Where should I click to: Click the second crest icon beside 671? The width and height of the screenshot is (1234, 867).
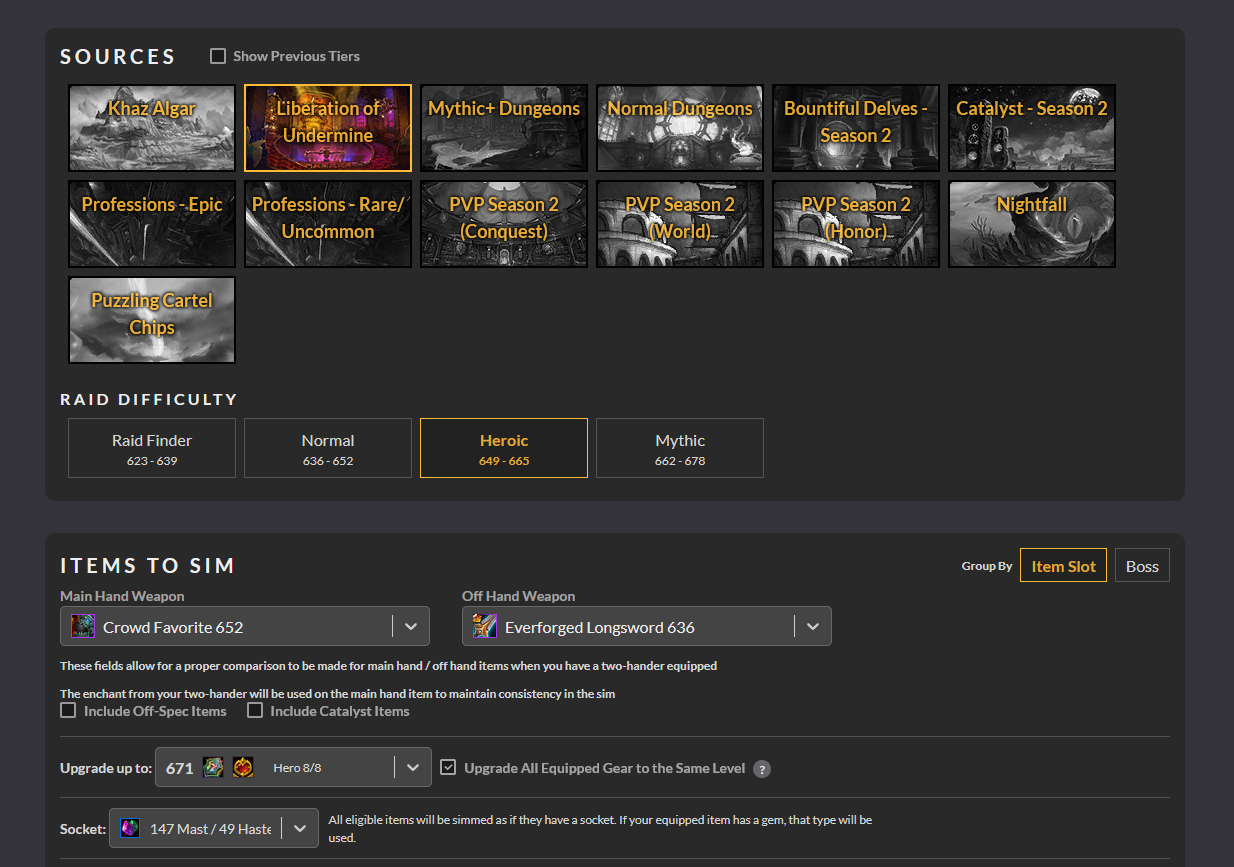tap(243, 768)
